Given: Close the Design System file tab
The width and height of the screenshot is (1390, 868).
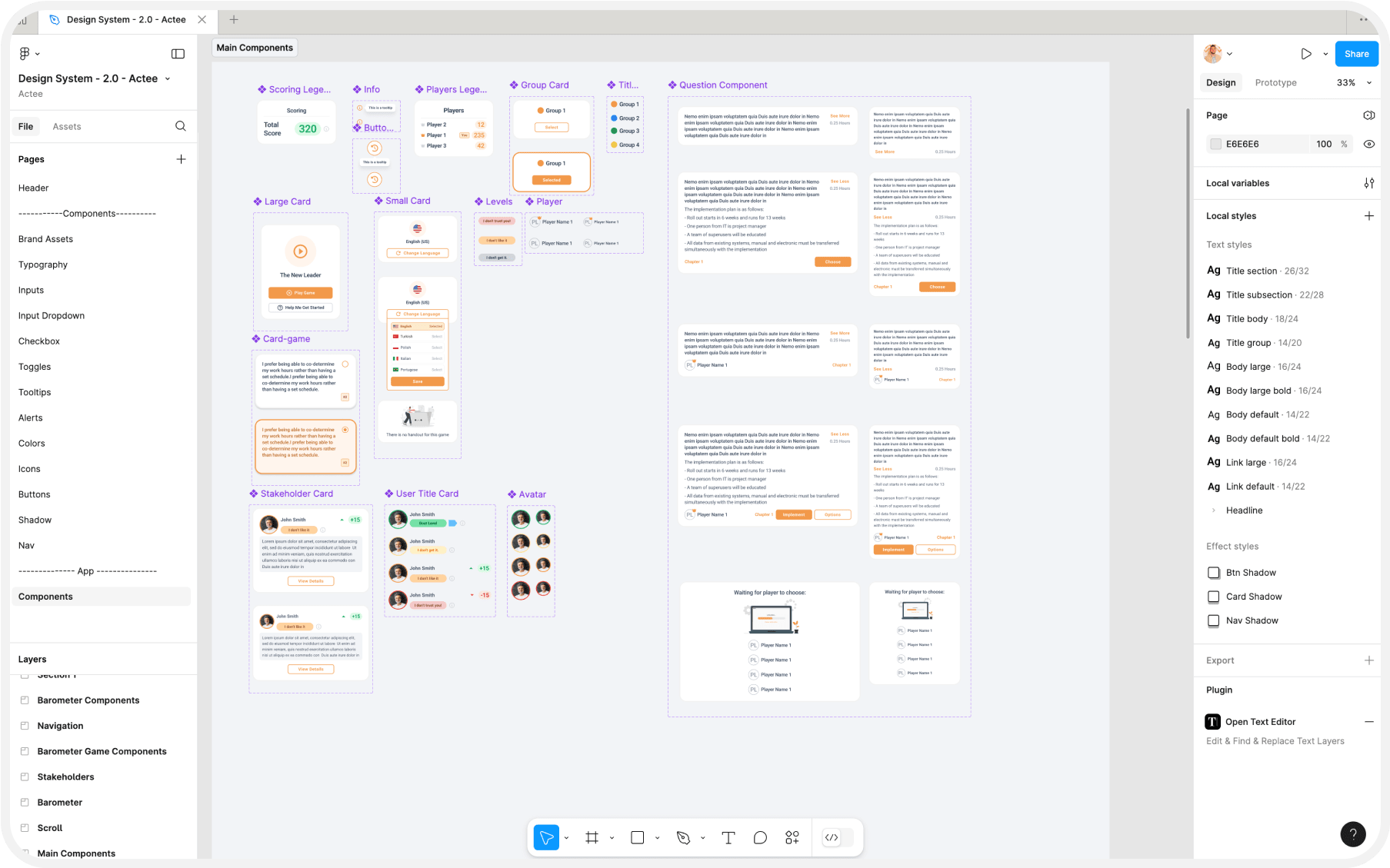Looking at the screenshot, I should pos(202,19).
